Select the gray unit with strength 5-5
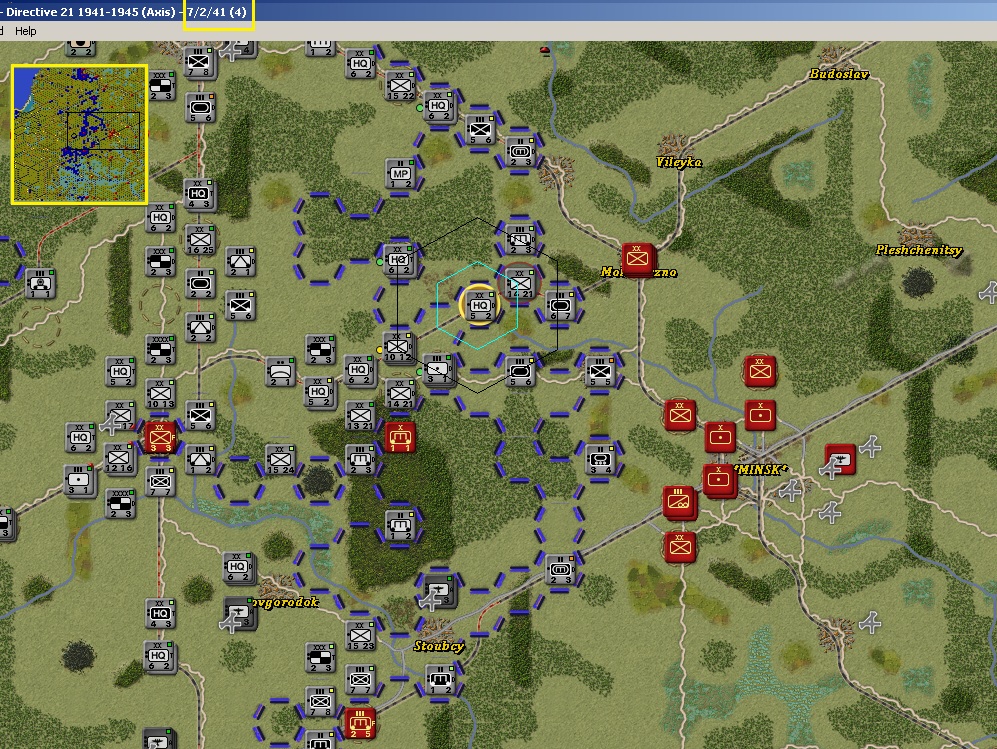 pos(599,370)
